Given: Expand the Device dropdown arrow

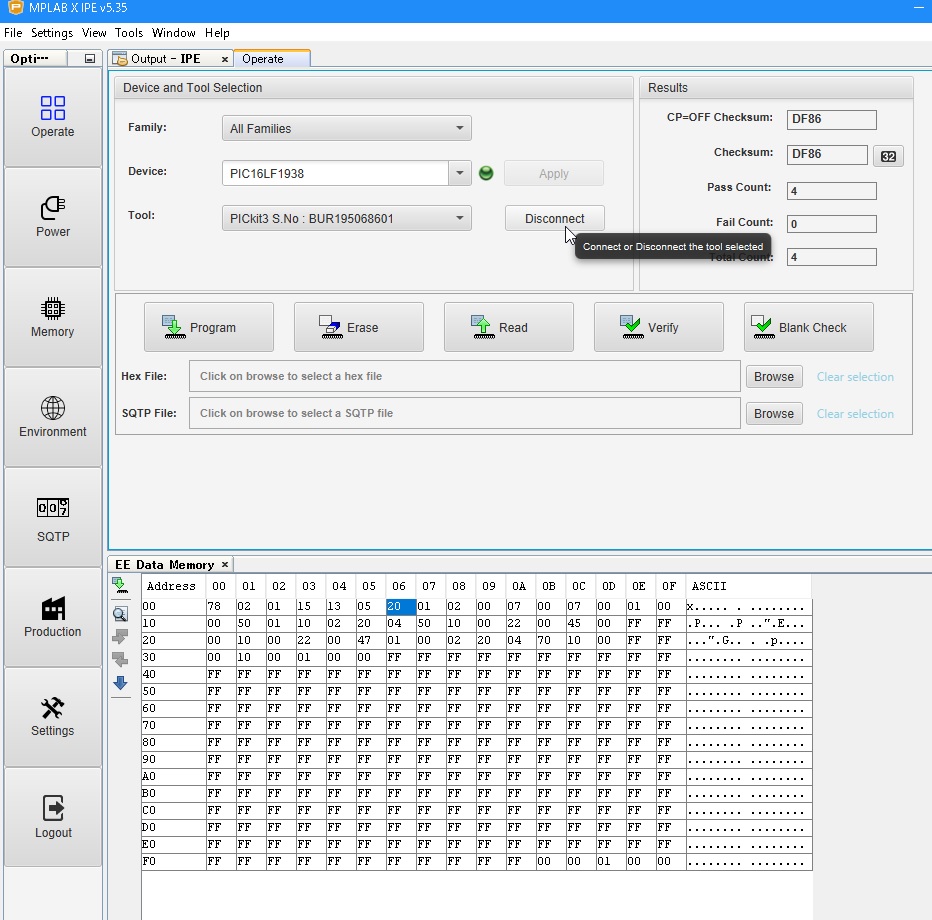Looking at the screenshot, I should [x=459, y=174].
